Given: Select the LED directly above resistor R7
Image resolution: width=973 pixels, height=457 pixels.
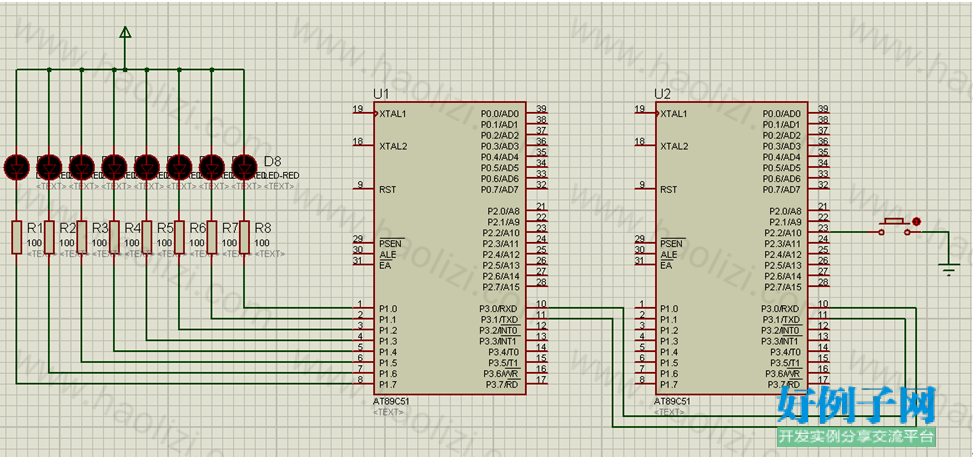Looking at the screenshot, I should pos(212,167).
